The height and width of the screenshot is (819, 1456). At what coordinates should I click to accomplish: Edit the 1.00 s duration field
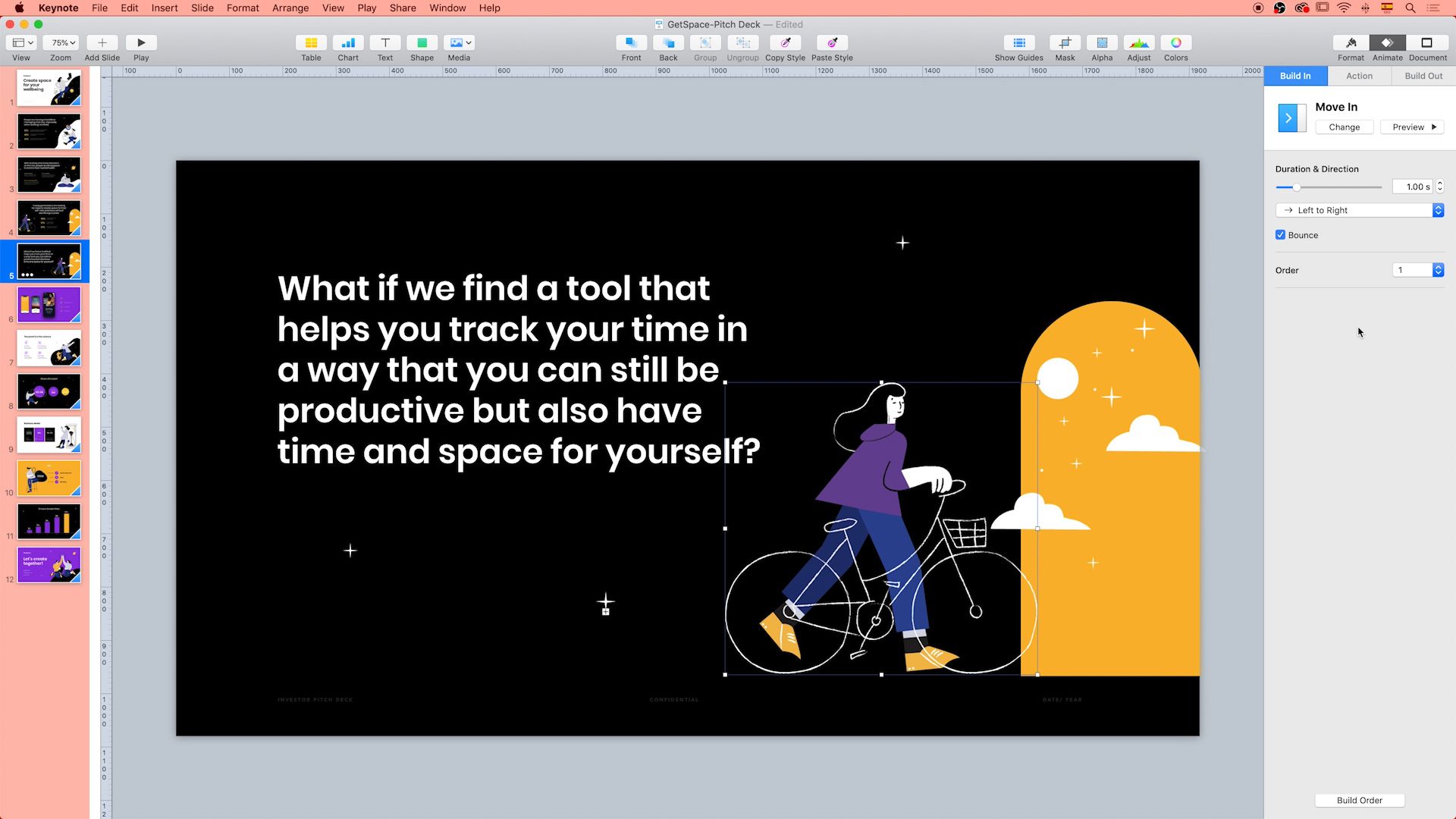1413,187
